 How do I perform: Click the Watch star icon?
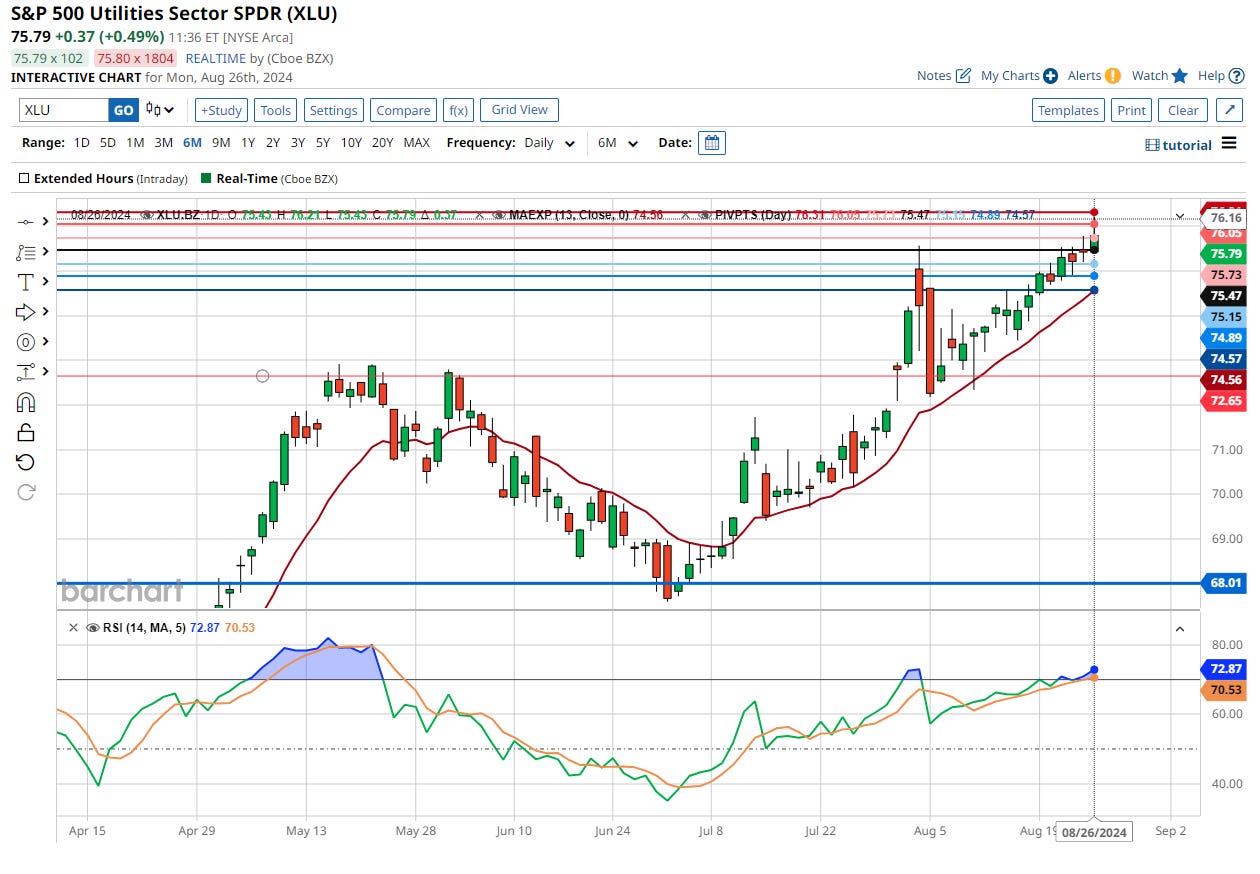tap(1180, 76)
